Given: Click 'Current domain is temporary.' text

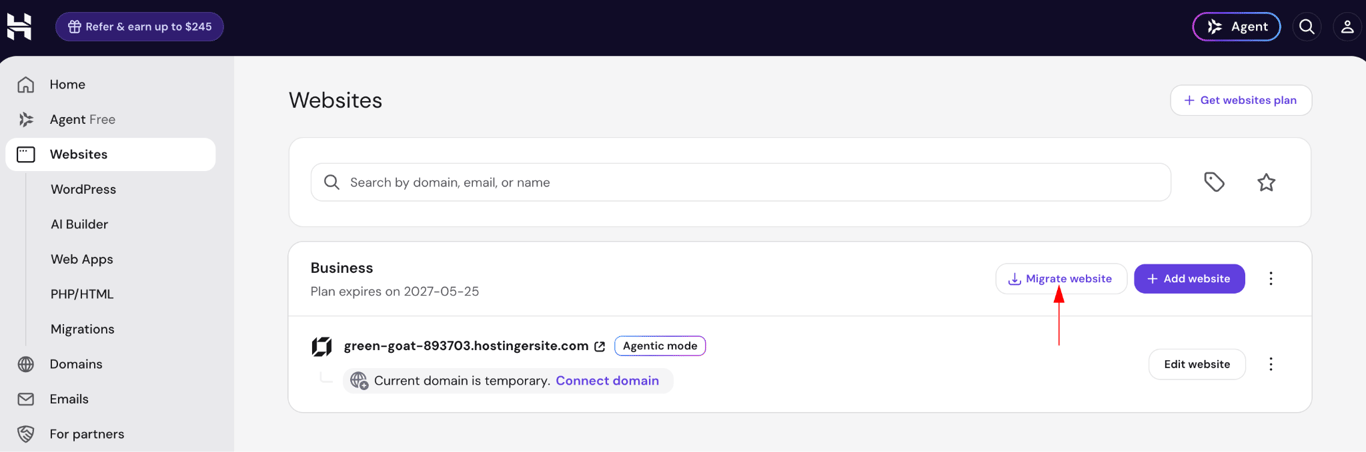Looking at the screenshot, I should [x=462, y=381].
